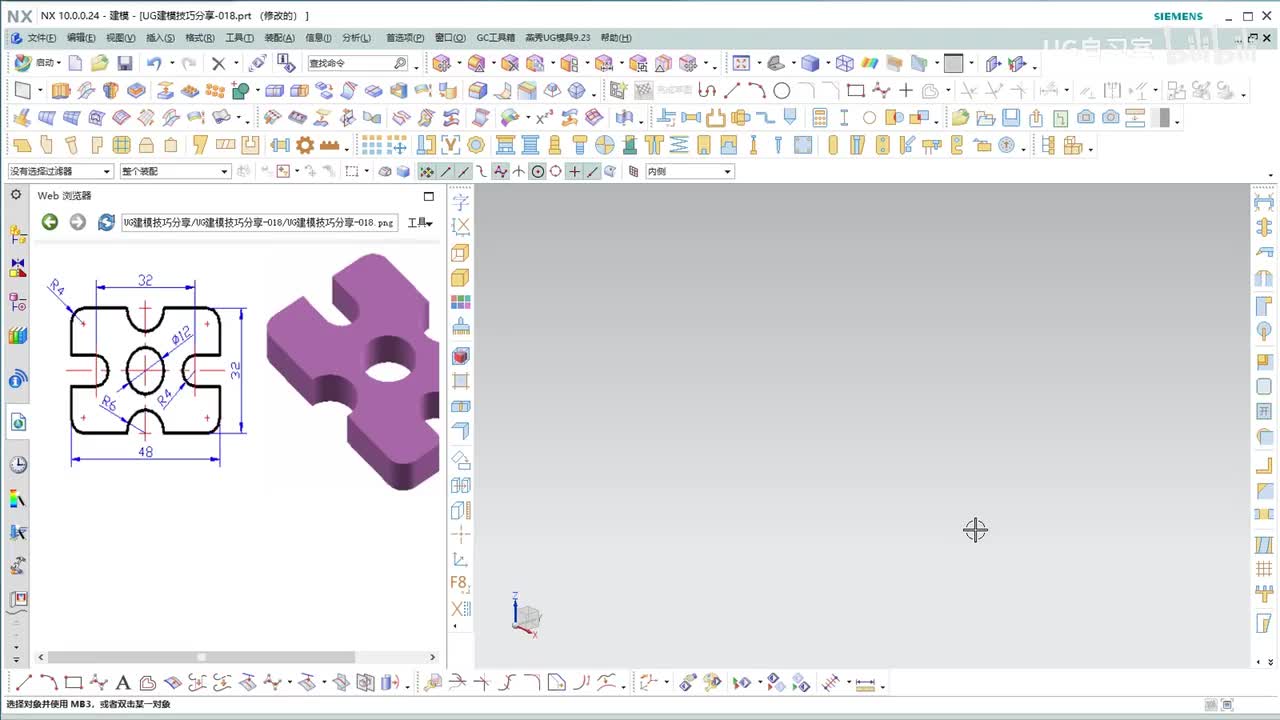Screen dimensions: 1280x720
Task: Undo the last action
Action: tap(153, 63)
